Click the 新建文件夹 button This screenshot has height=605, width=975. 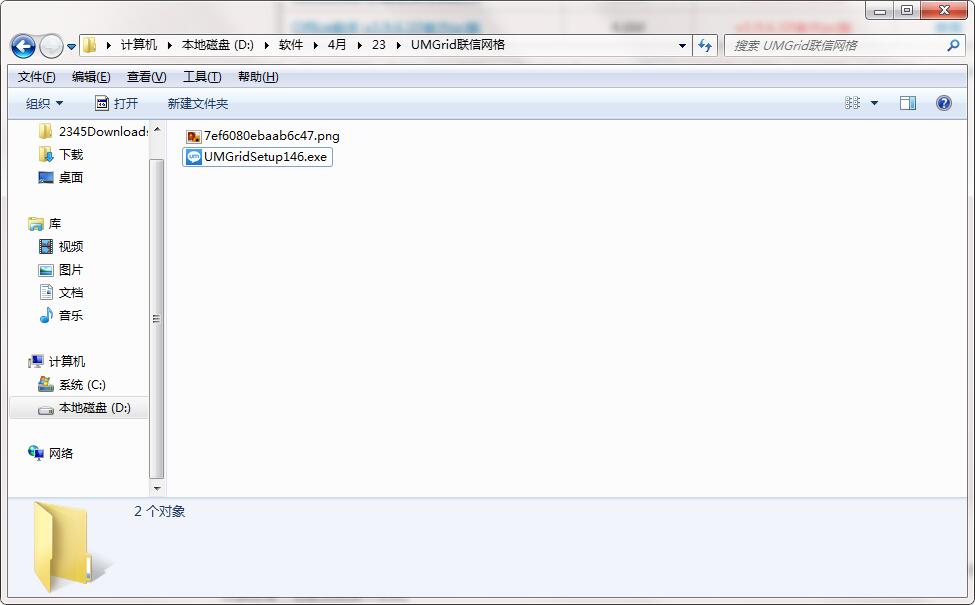coord(197,103)
